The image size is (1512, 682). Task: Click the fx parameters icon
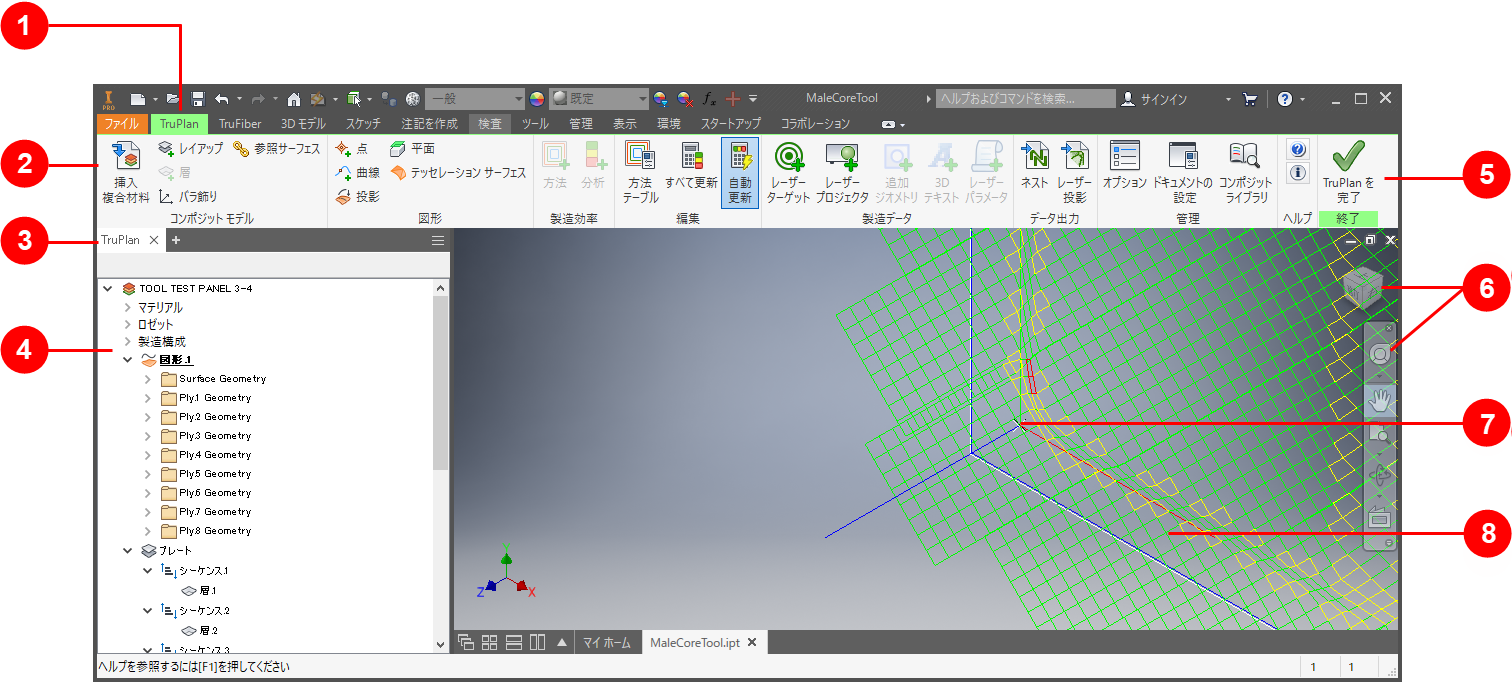click(709, 99)
